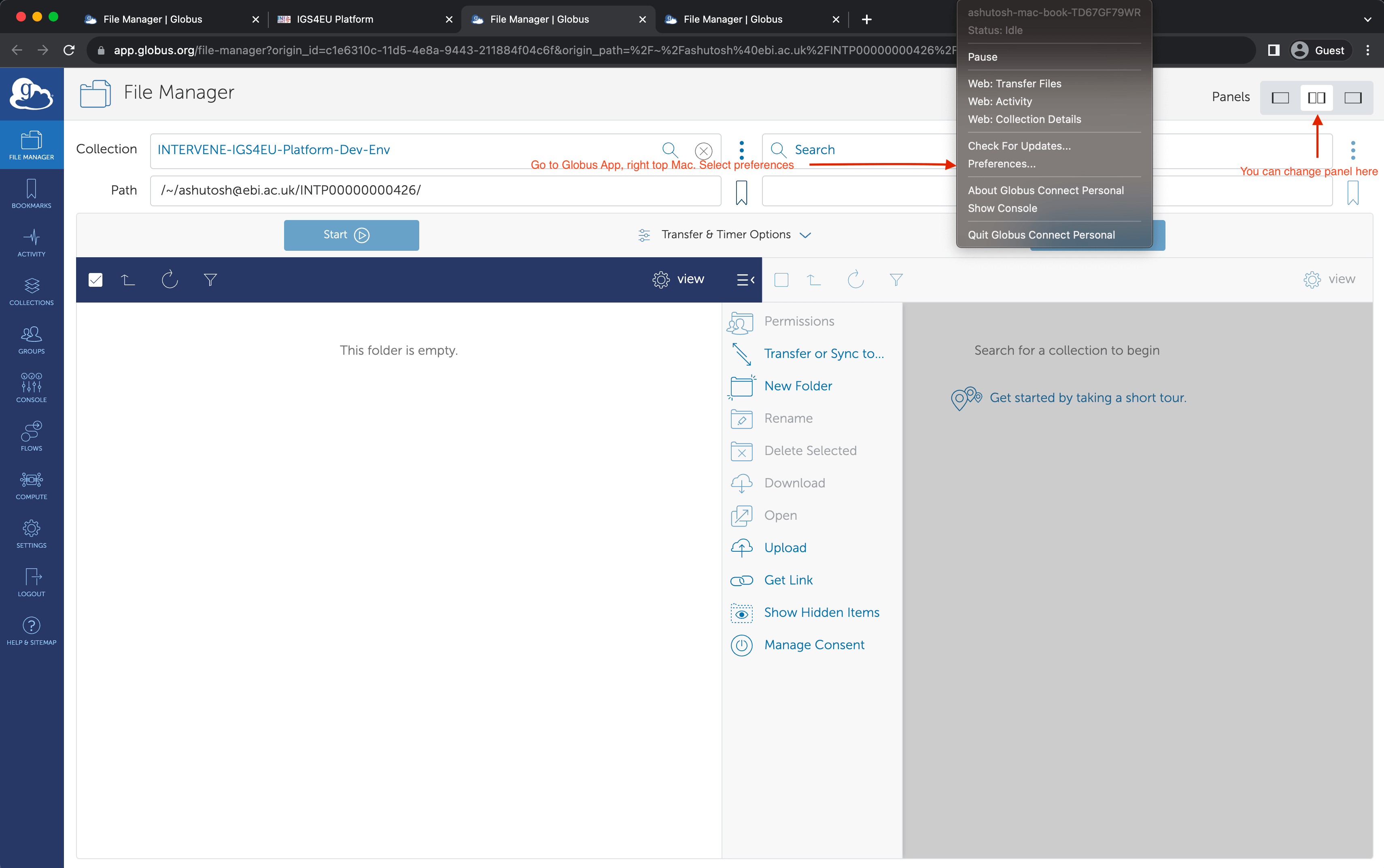Open the Activity sidebar icon
Screen dimensions: 1384x868
[32, 242]
